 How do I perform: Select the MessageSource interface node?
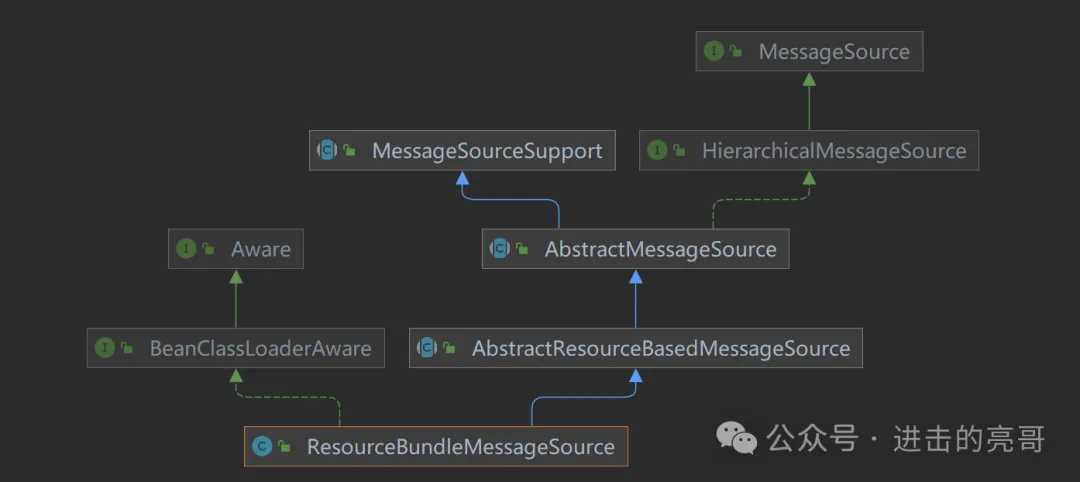coord(809,52)
